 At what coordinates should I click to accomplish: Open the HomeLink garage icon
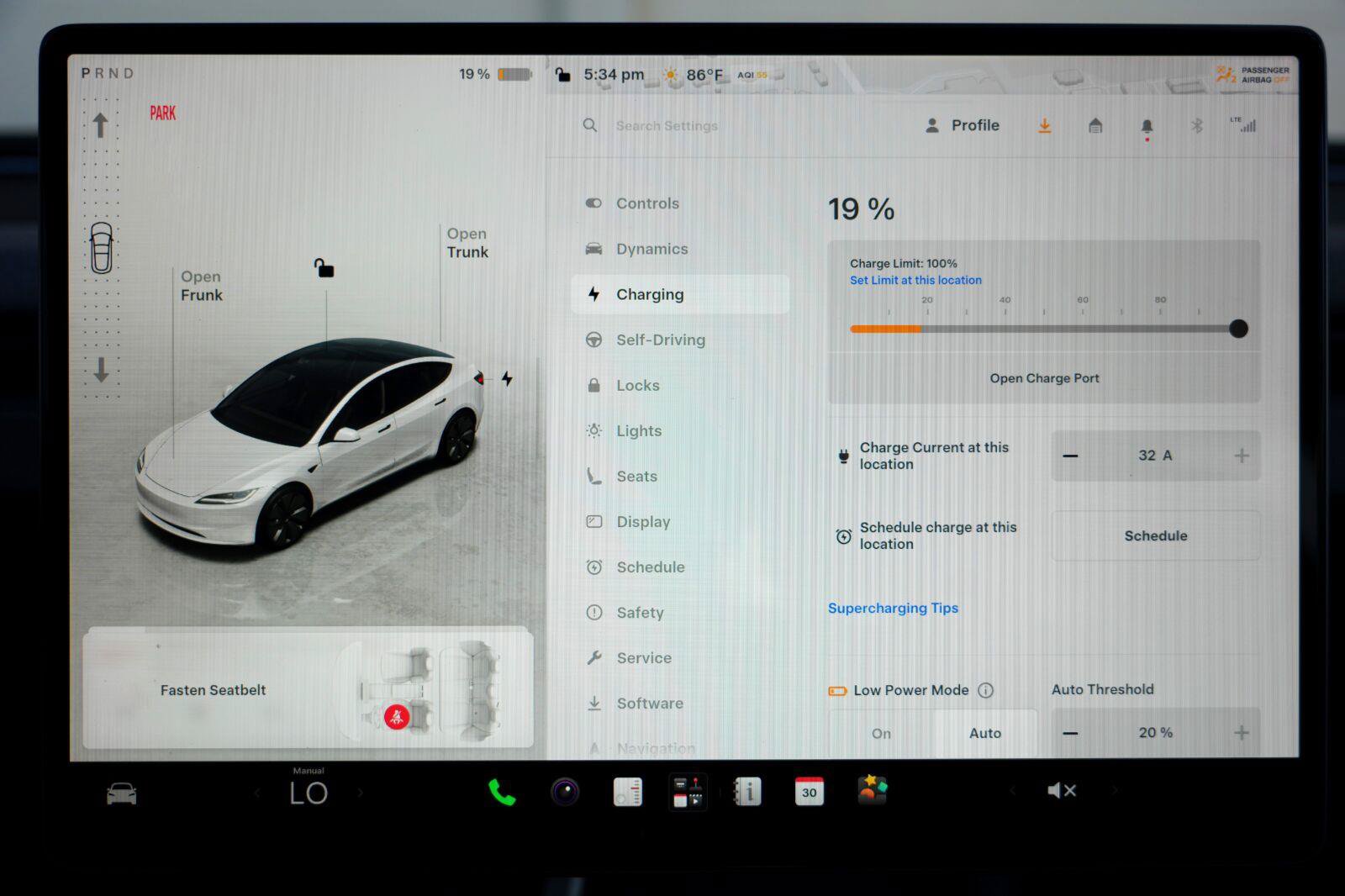pos(1095,126)
